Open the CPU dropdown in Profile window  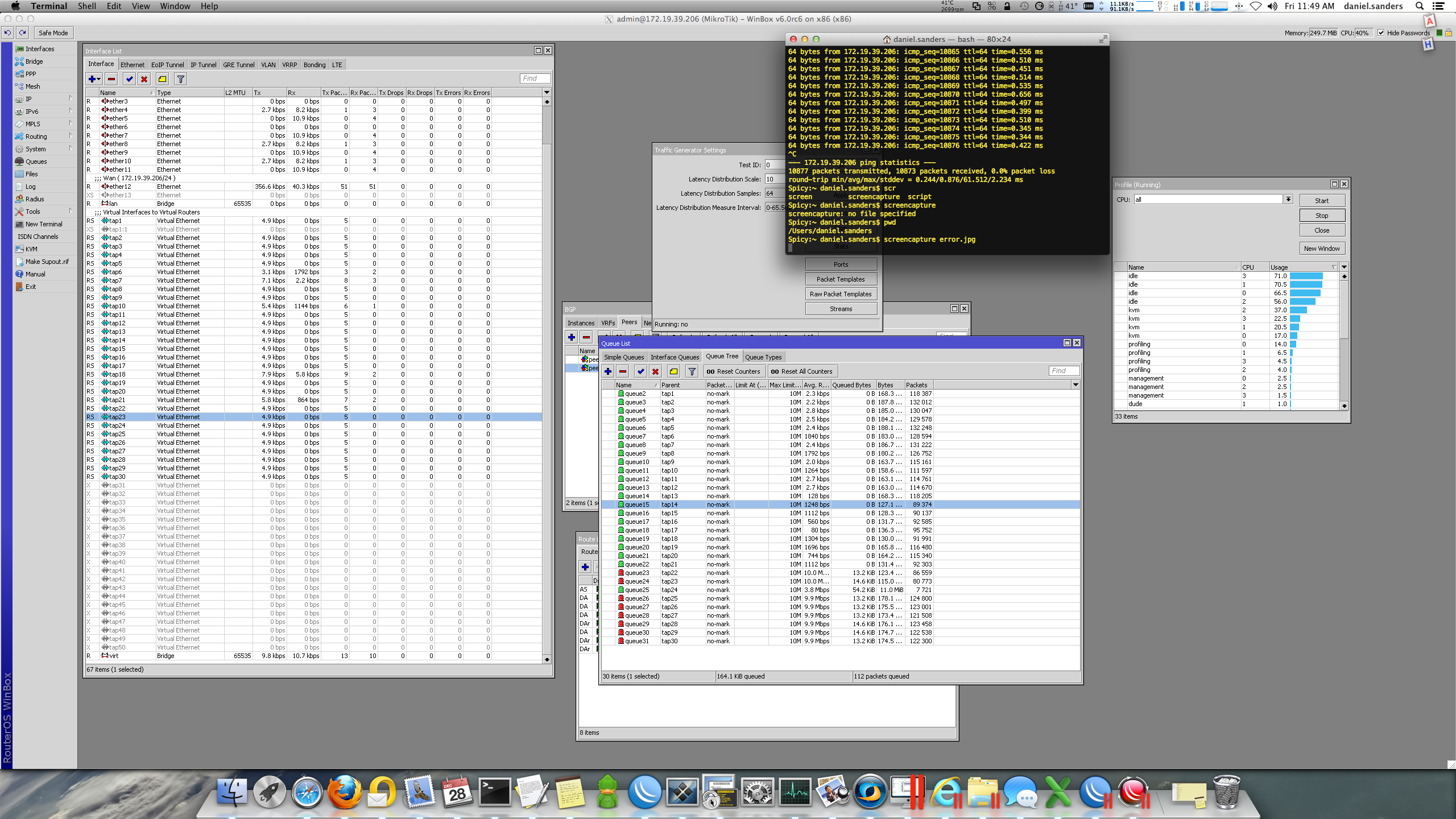tap(1288, 200)
